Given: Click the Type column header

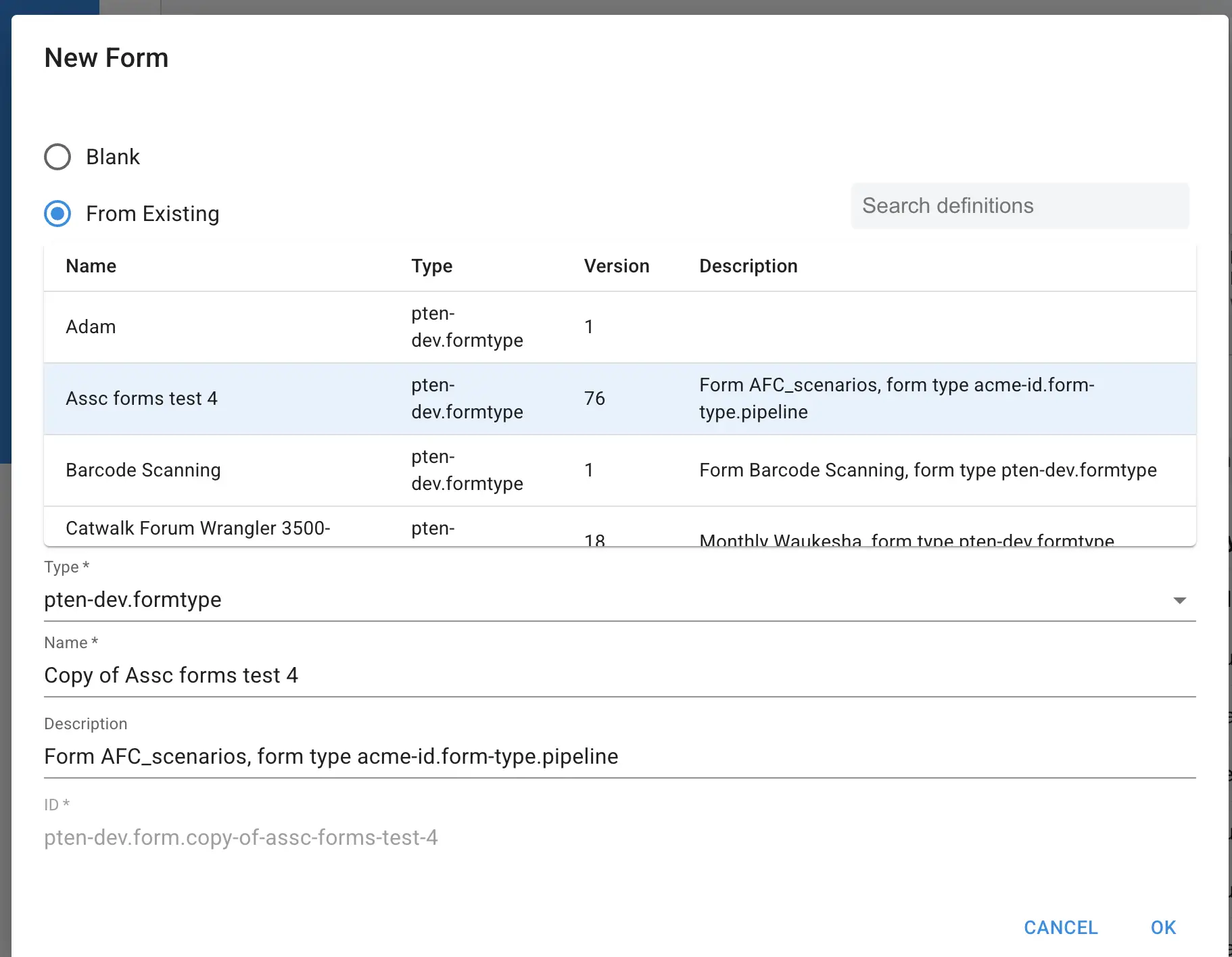Looking at the screenshot, I should pyautogui.click(x=431, y=266).
